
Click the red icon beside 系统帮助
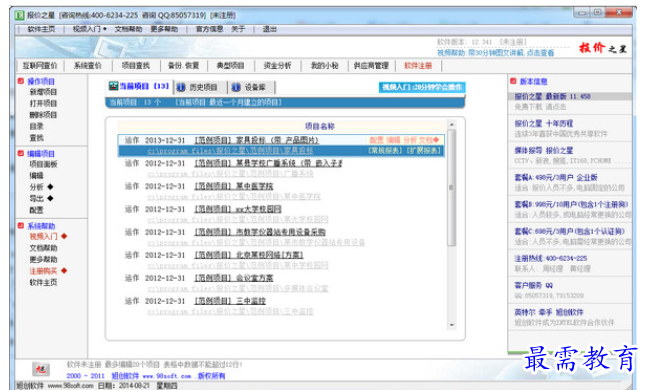(x=21, y=226)
